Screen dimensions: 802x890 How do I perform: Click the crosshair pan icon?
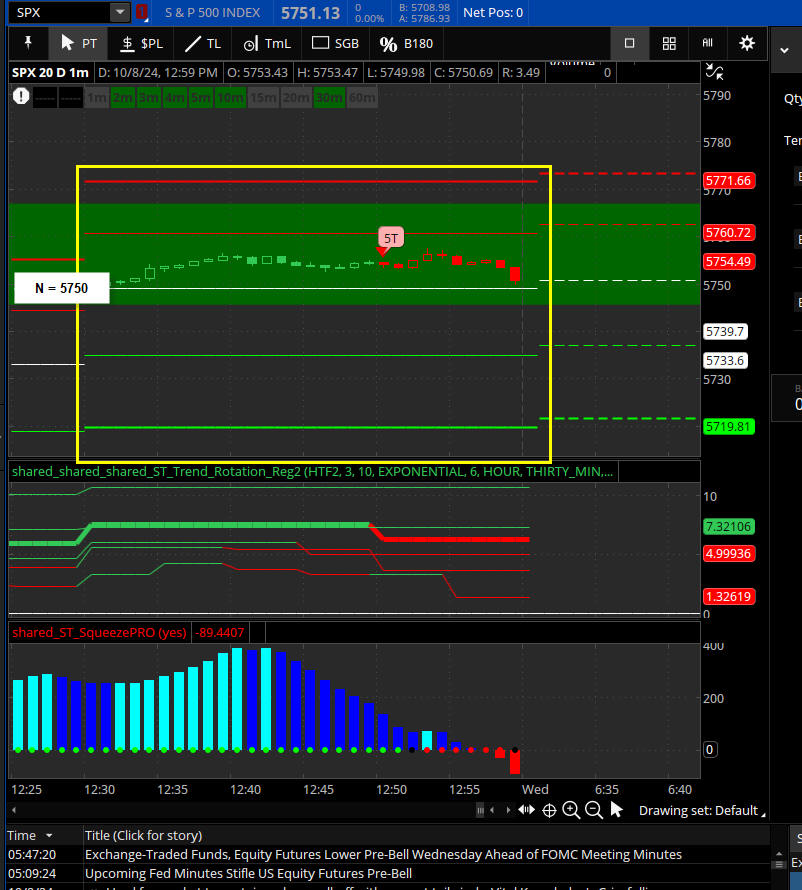coord(549,810)
